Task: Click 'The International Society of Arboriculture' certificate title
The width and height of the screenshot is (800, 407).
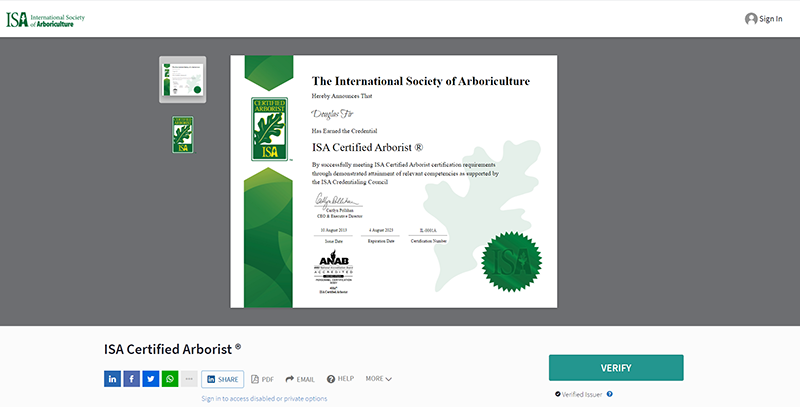Action: [x=421, y=81]
